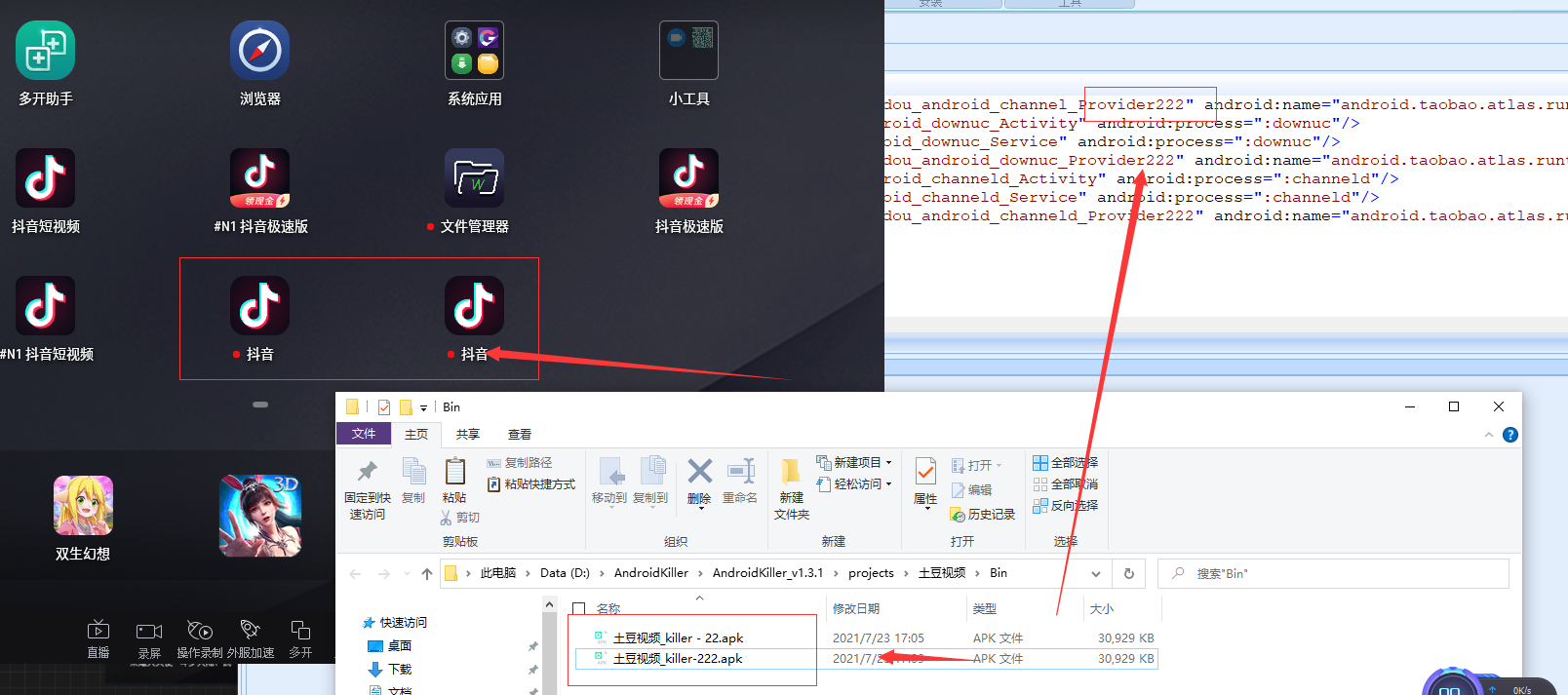The image size is (1568, 695).
Task: Click the 复制 copy icon in ribbon
Action: coord(413,472)
